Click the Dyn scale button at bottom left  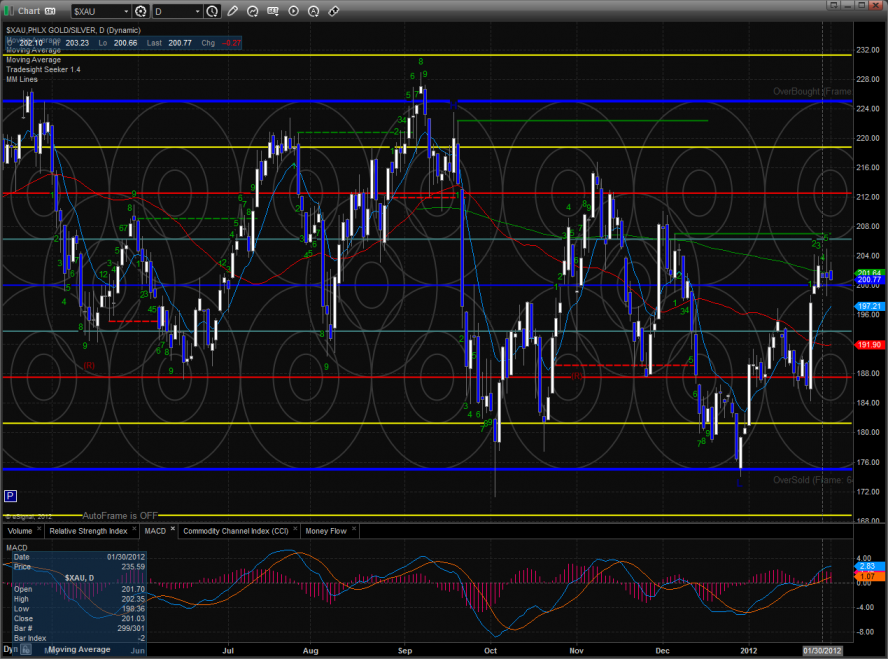pos(10,649)
